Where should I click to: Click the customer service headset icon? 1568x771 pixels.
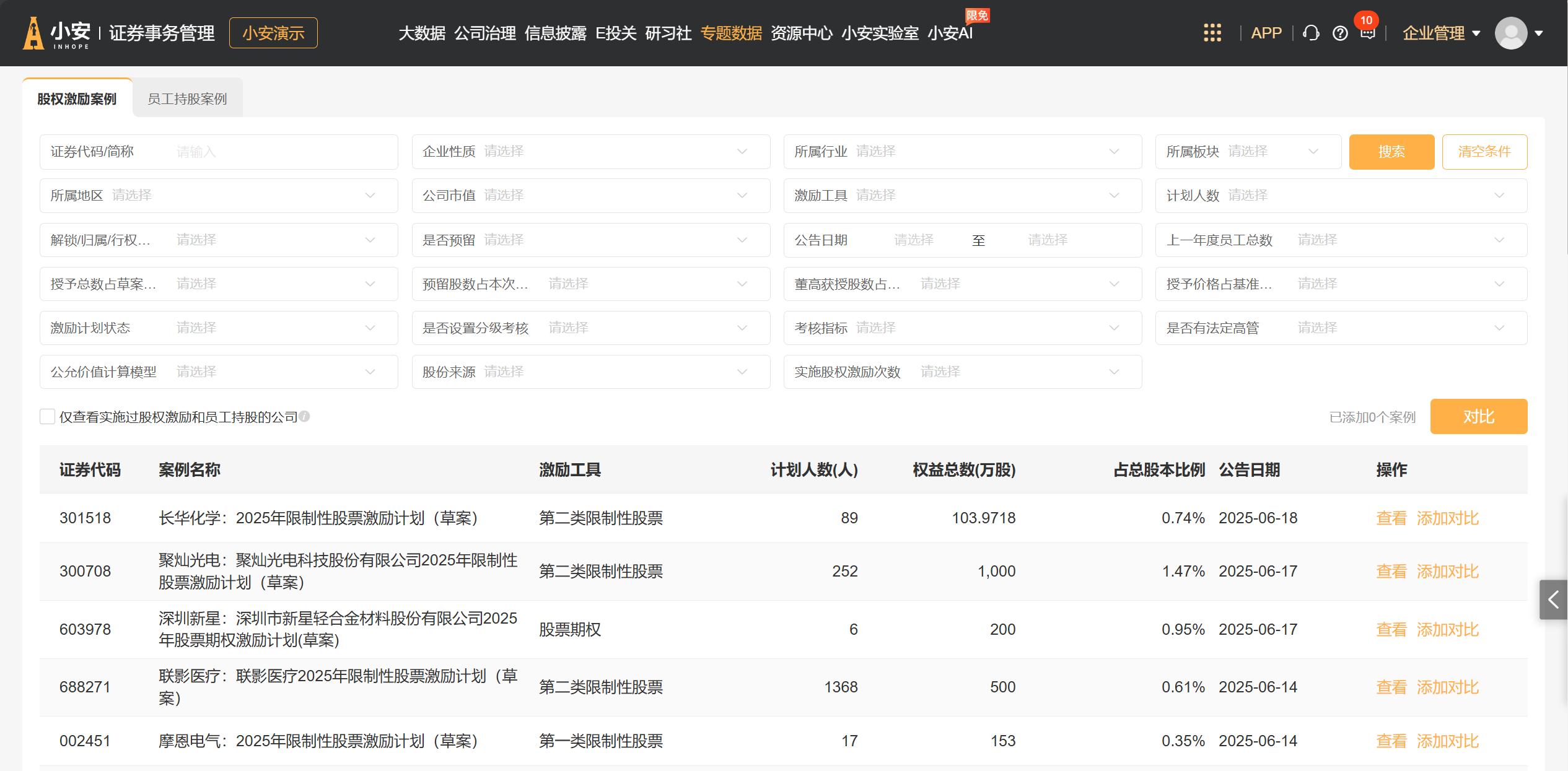point(1311,33)
